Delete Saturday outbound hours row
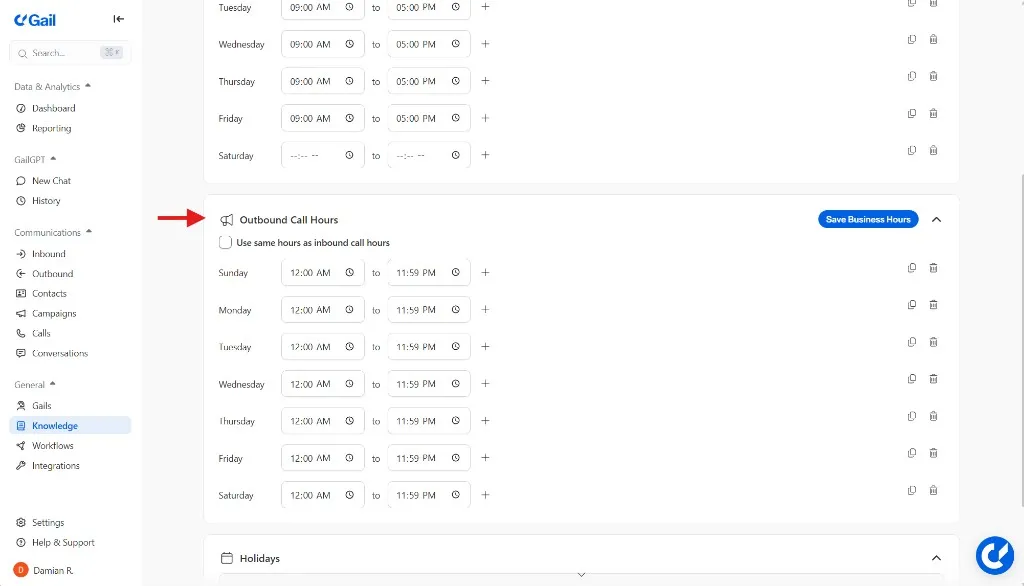 pos(933,490)
